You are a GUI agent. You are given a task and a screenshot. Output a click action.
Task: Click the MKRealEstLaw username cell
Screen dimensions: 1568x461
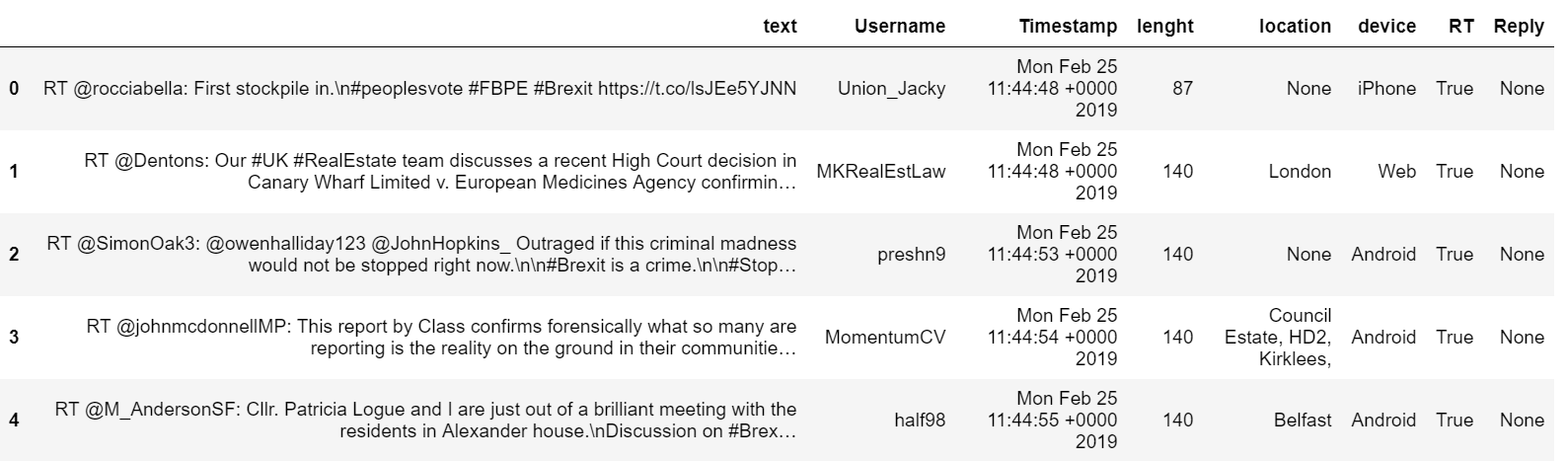coord(880,172)
